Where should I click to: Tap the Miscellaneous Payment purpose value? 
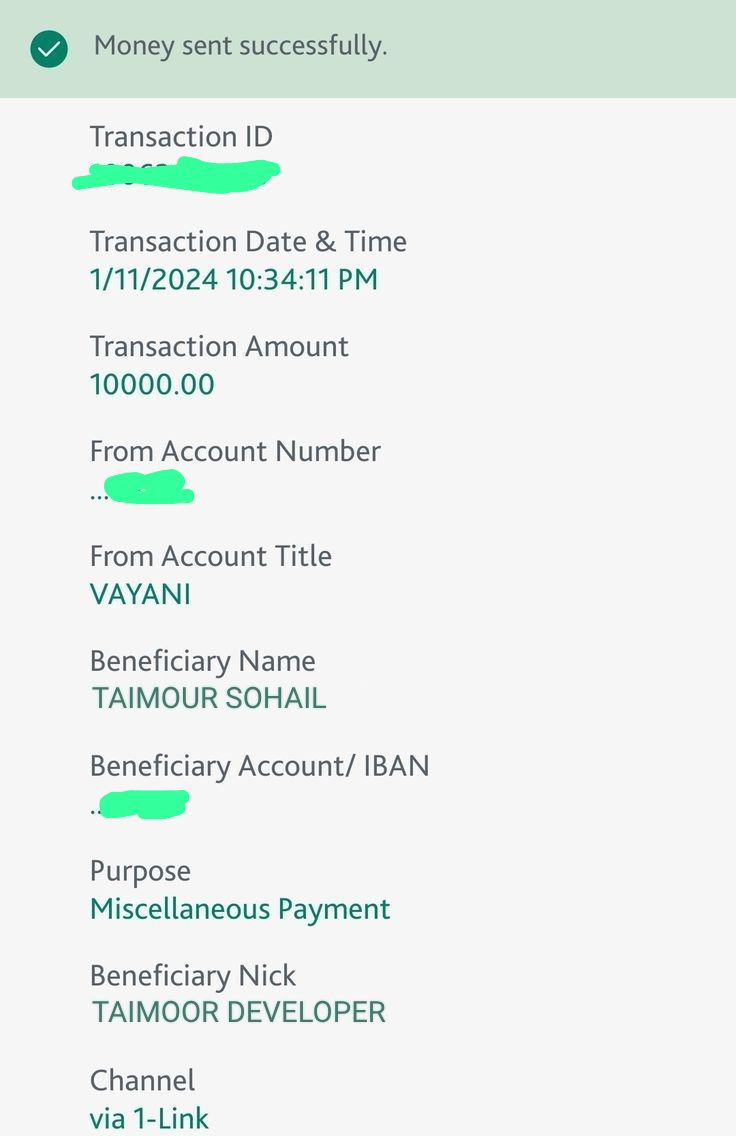tap(240, 910)
